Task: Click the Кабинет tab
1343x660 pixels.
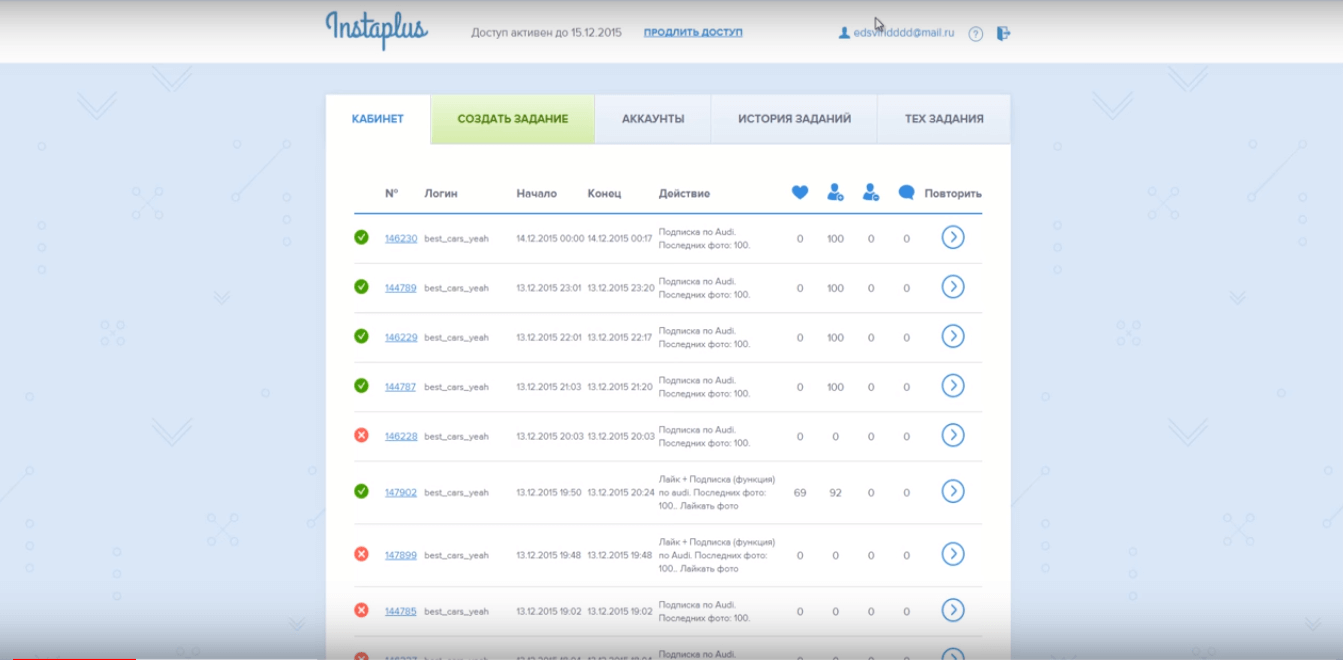Action: 378,119
